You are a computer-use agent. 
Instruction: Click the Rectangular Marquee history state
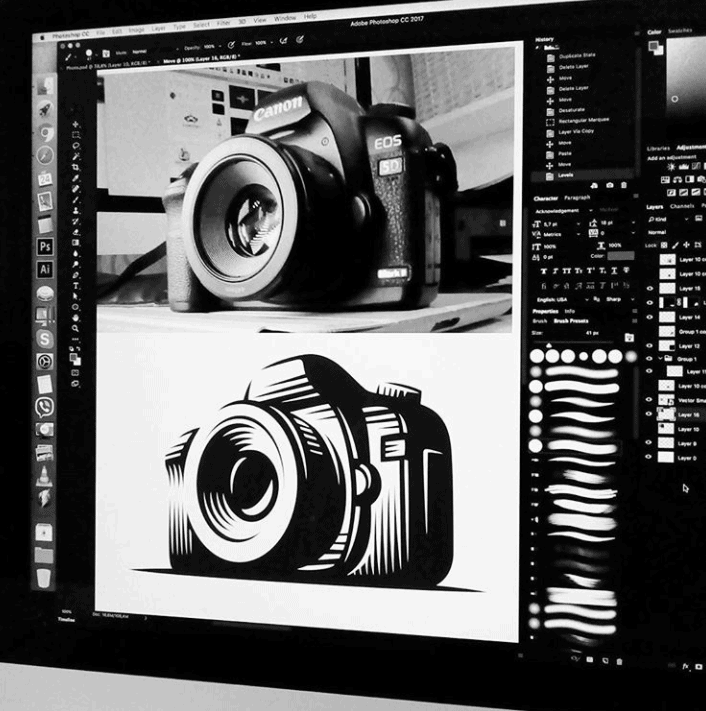tap(584, 121)
